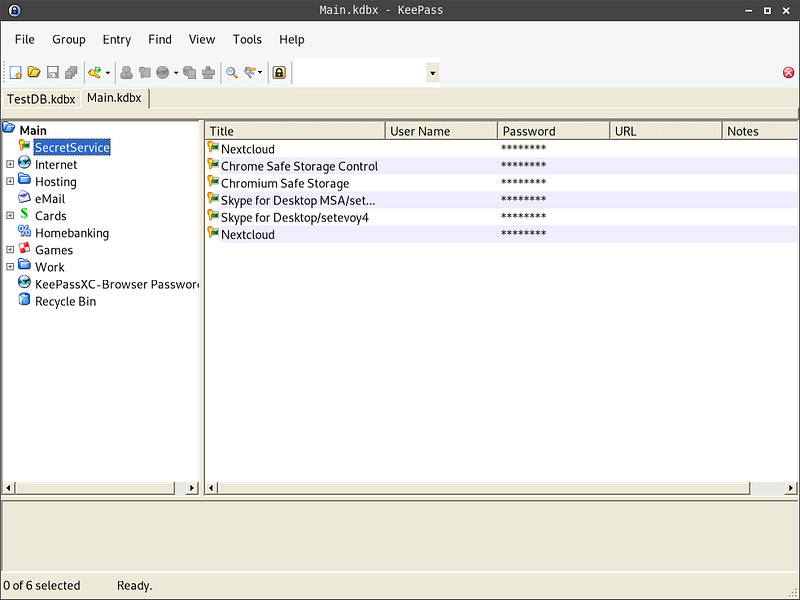Open the Entry menu

tap(117, 39)
